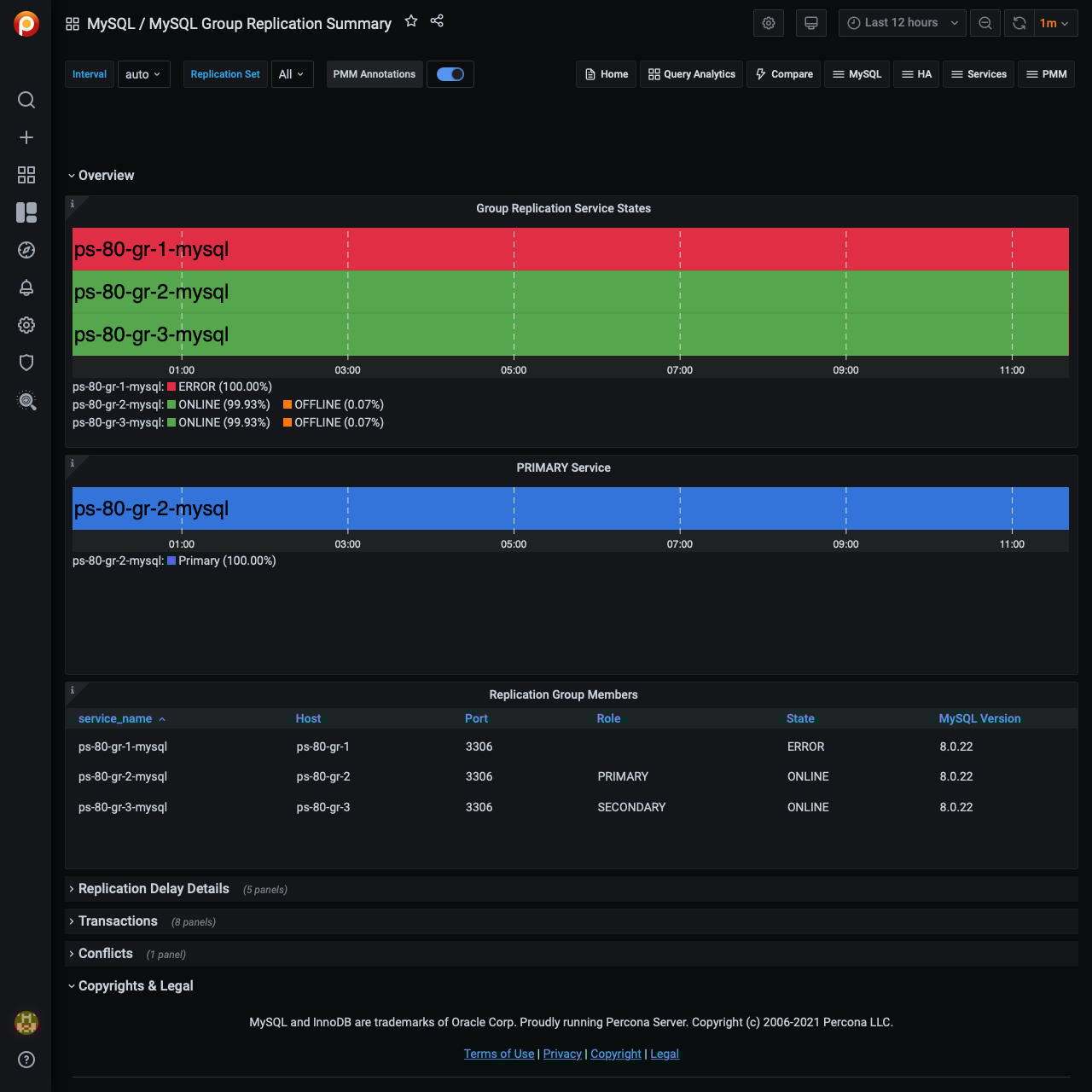
Task: Star this dashboard as favorite
Action: [x=411, y=21]
